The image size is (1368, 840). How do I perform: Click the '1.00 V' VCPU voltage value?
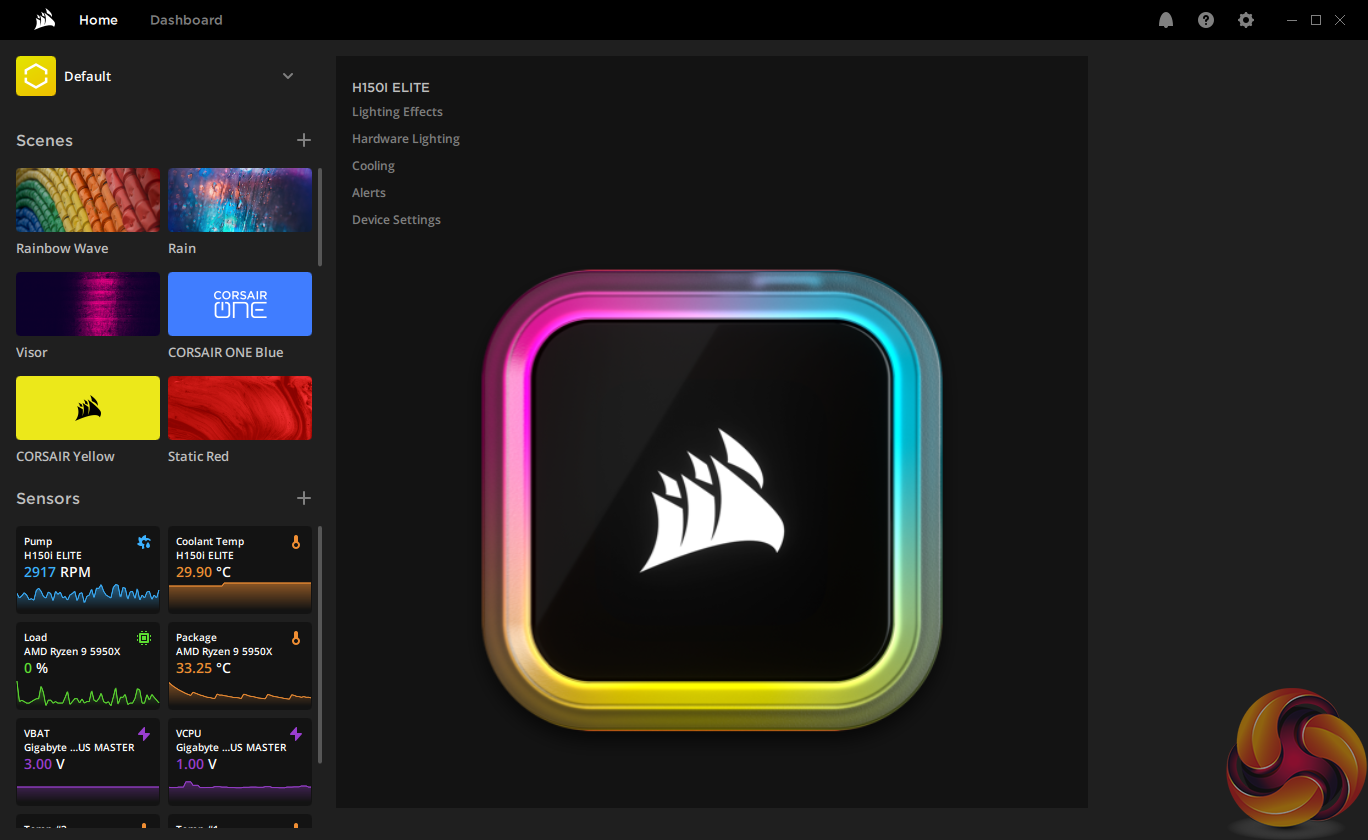(x=196, y=765)
